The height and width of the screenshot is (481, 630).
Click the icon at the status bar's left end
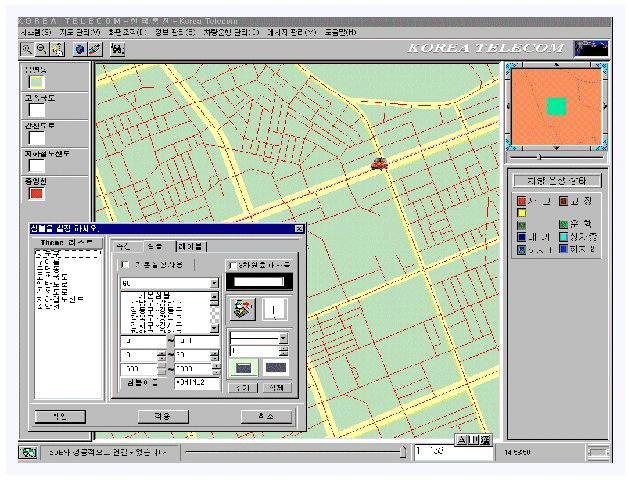[27, 453]
